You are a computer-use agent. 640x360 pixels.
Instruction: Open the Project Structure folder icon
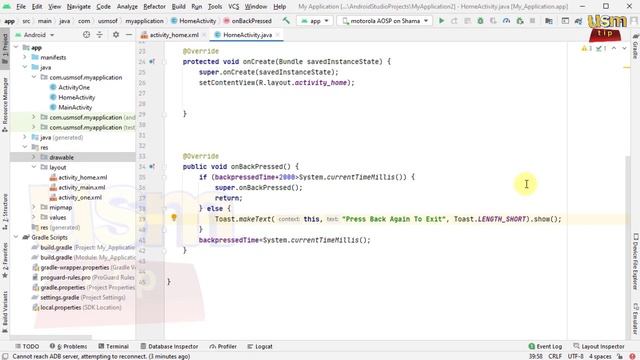(x=549, y=21)
